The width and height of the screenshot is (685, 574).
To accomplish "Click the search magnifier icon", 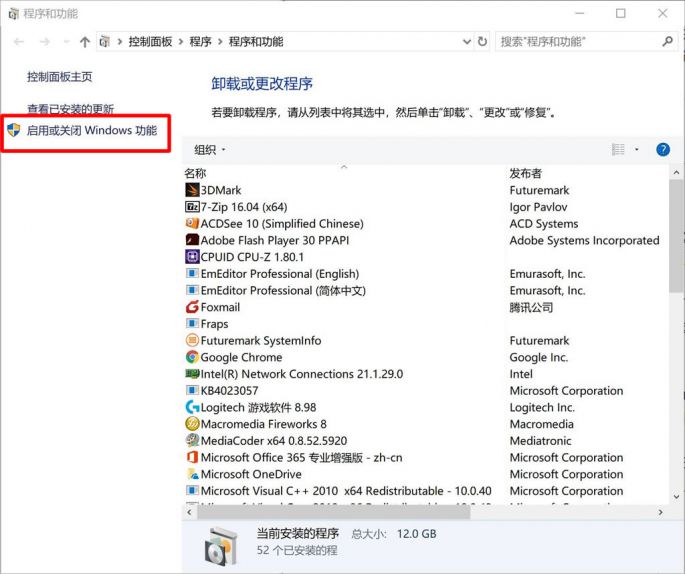I will coord(667,41).
